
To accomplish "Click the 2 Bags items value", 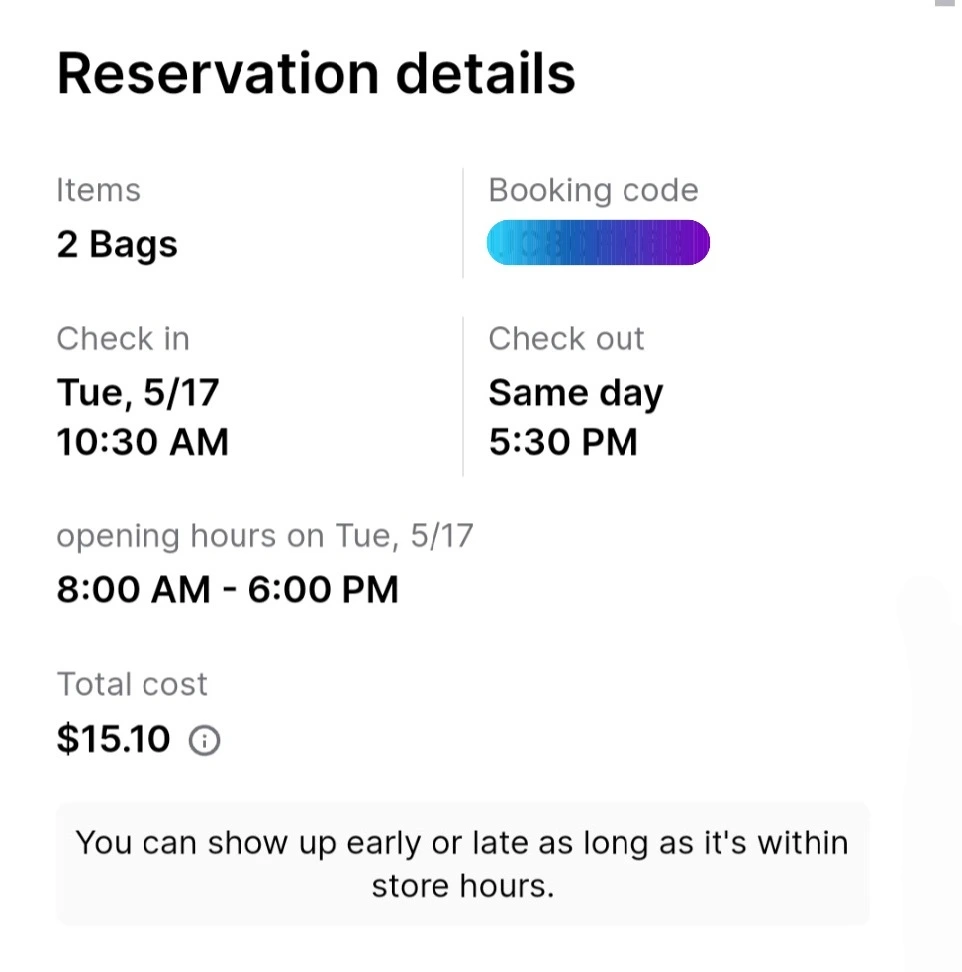I will (x=117, y=245).
